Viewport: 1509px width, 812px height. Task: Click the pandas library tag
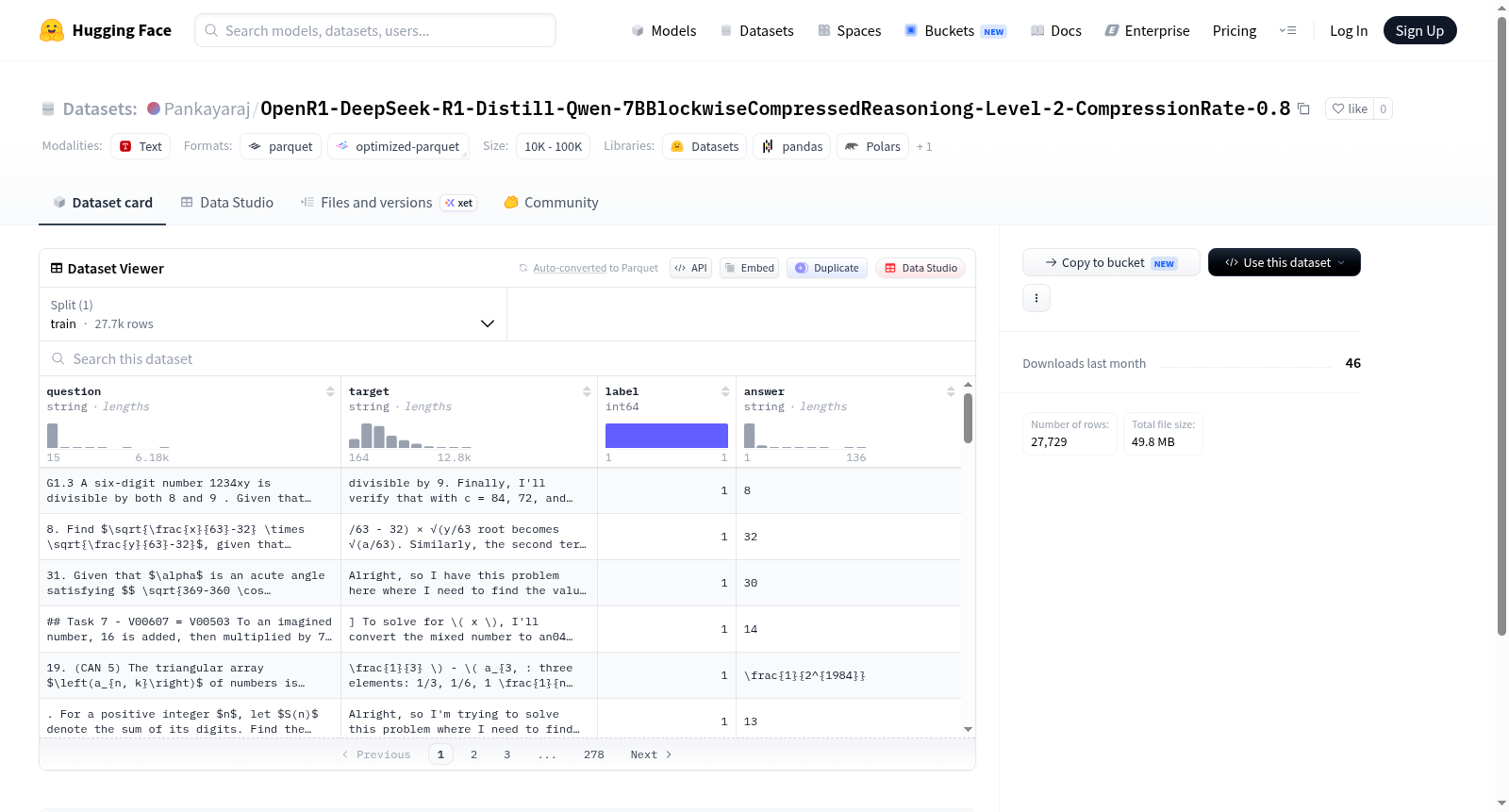(792, 146)
